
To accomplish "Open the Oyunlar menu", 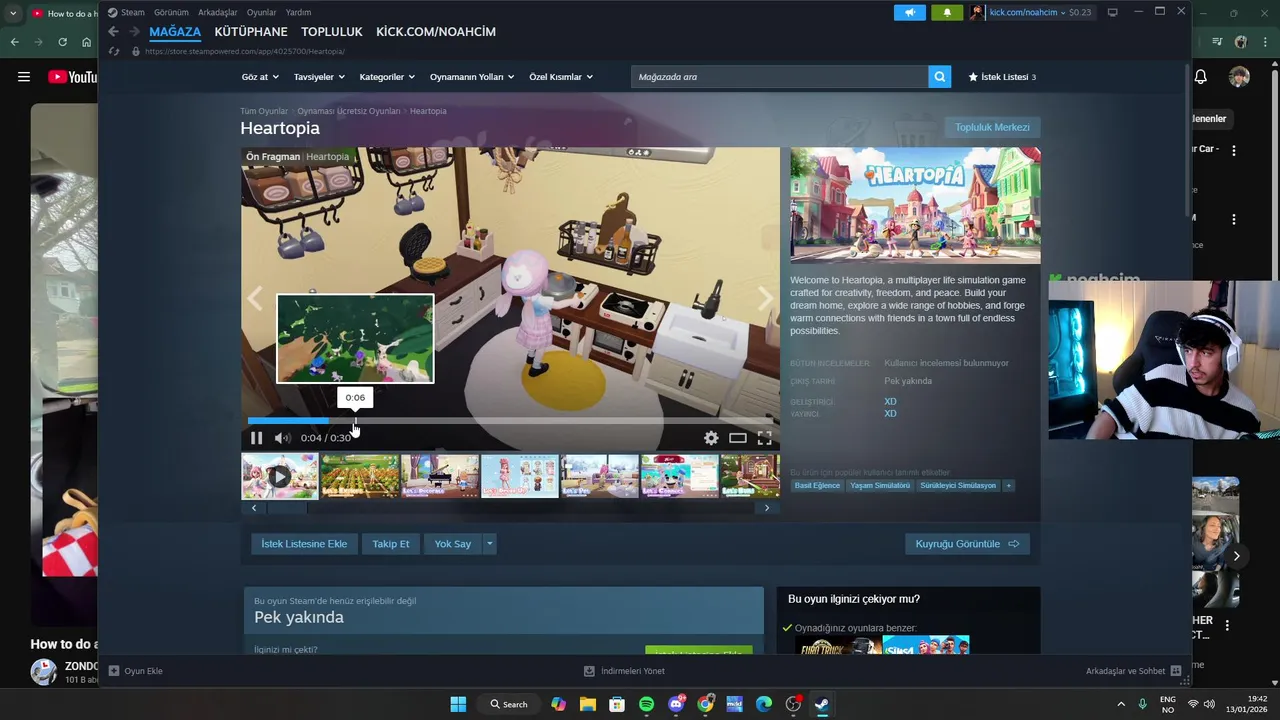I will (x=261, y=13).
